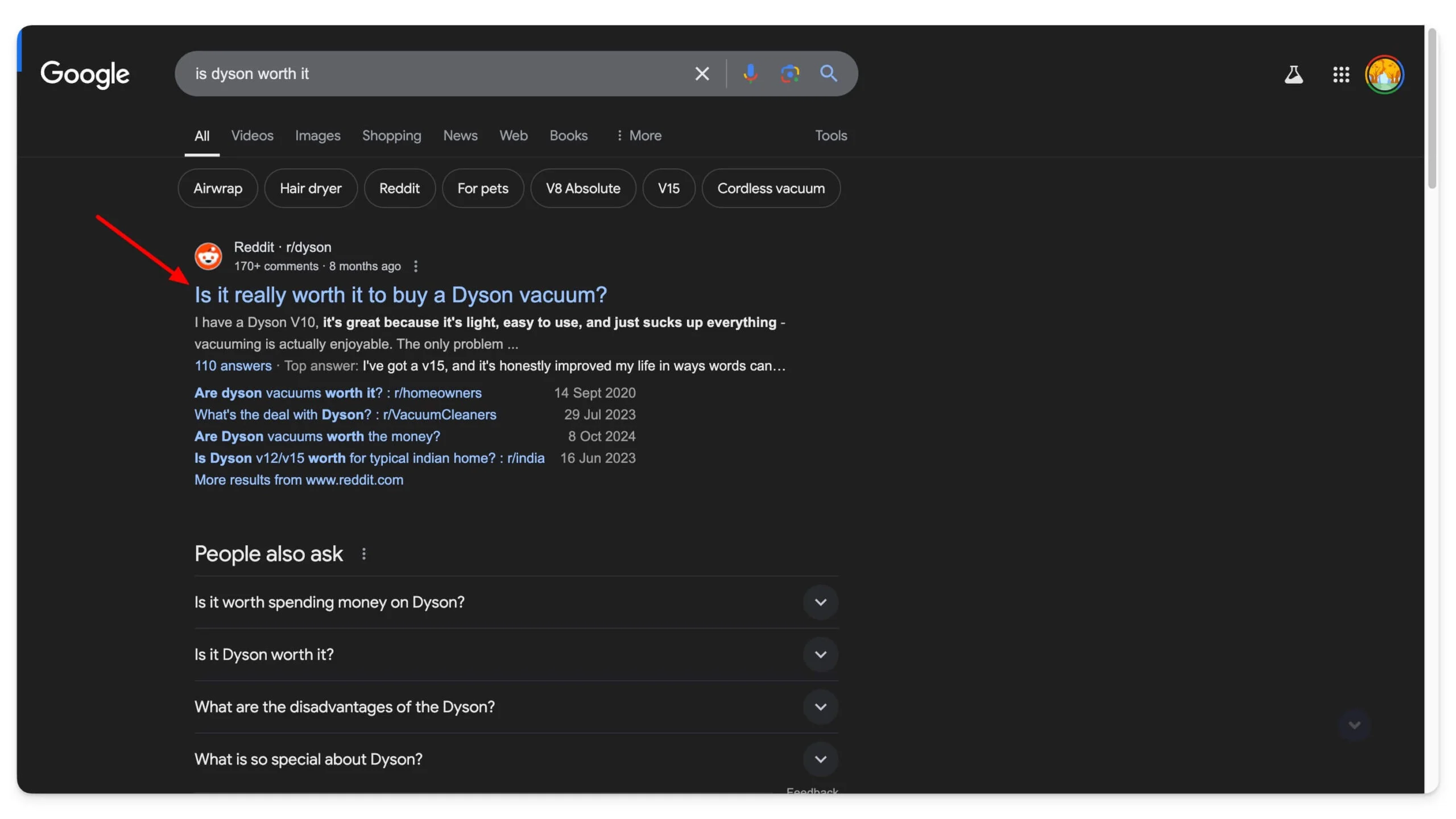Viewport: 1456px width, 819px height.
Task: Switch to the News tab
Action: coord(460,135)
